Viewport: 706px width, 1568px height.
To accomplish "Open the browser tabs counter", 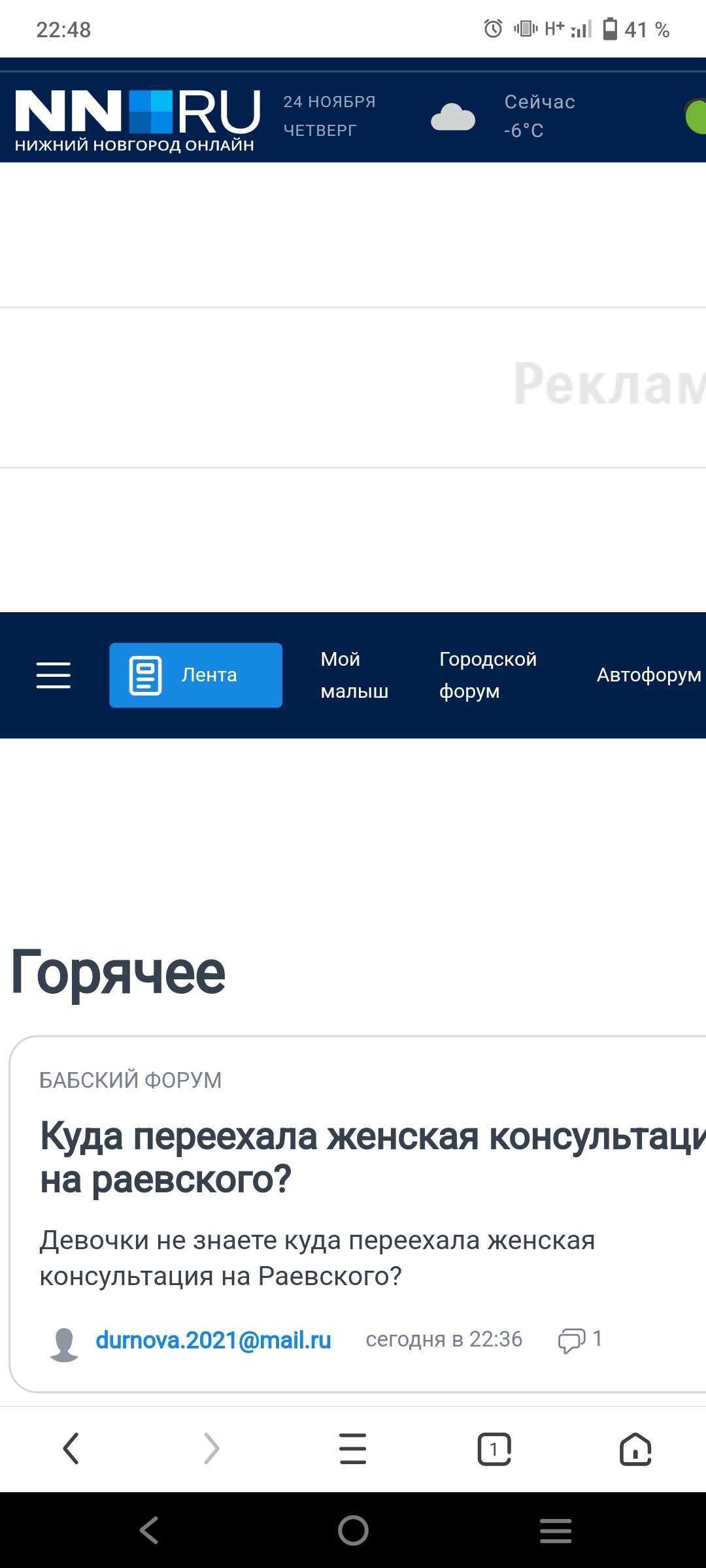I will pyautogui.click(x=494, y=1448).
